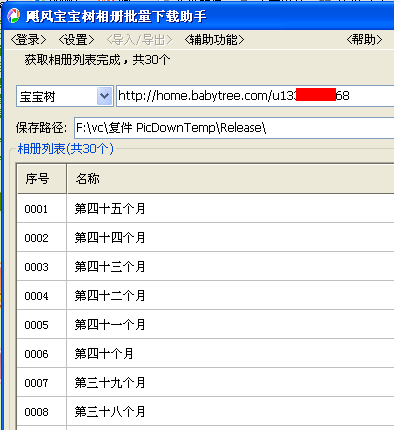Click the 相册列表(共30个) group label

[x=66, y=149]
